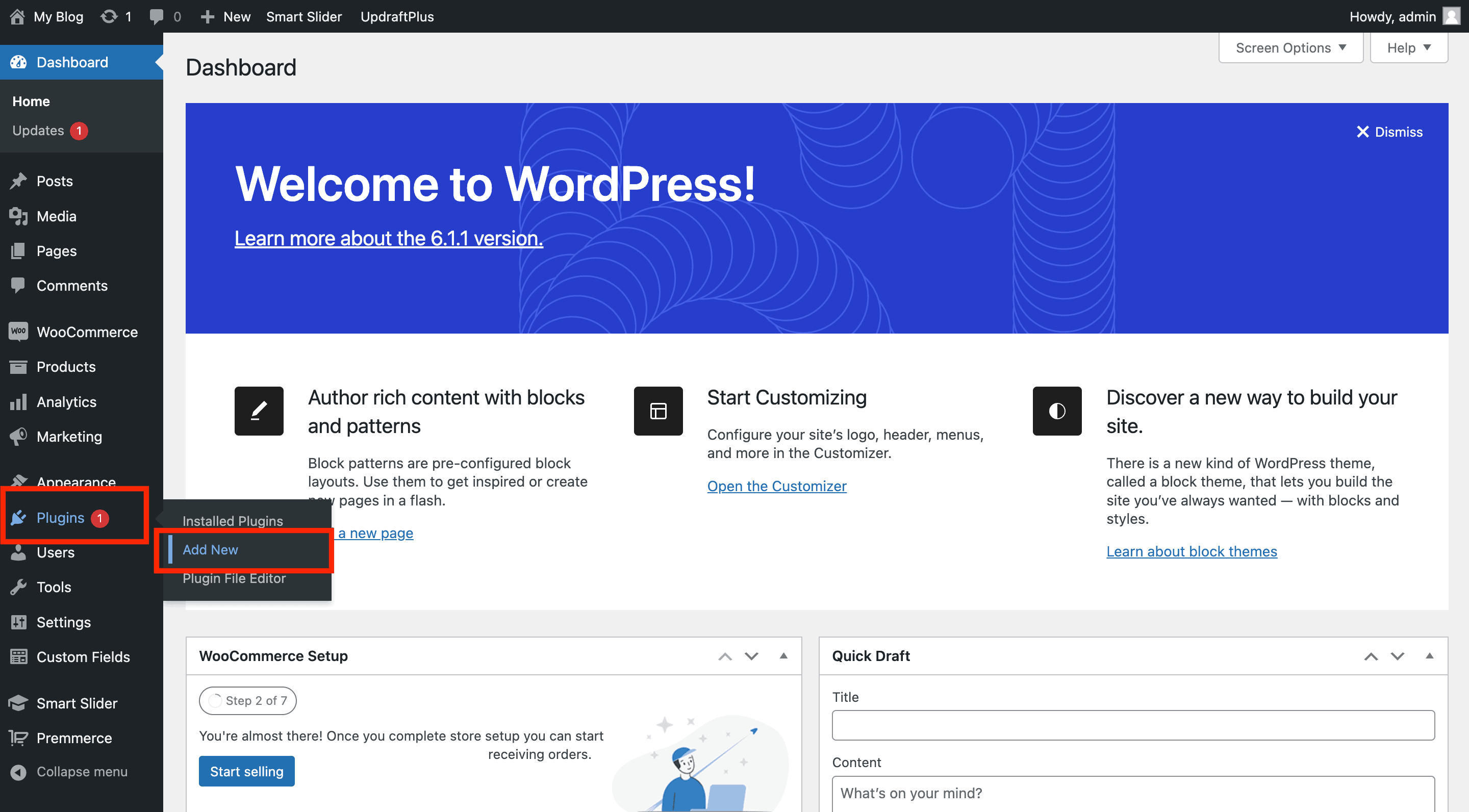Click the pencil icon for authoring content
The image size is (1469, 812).
(259, 411)
